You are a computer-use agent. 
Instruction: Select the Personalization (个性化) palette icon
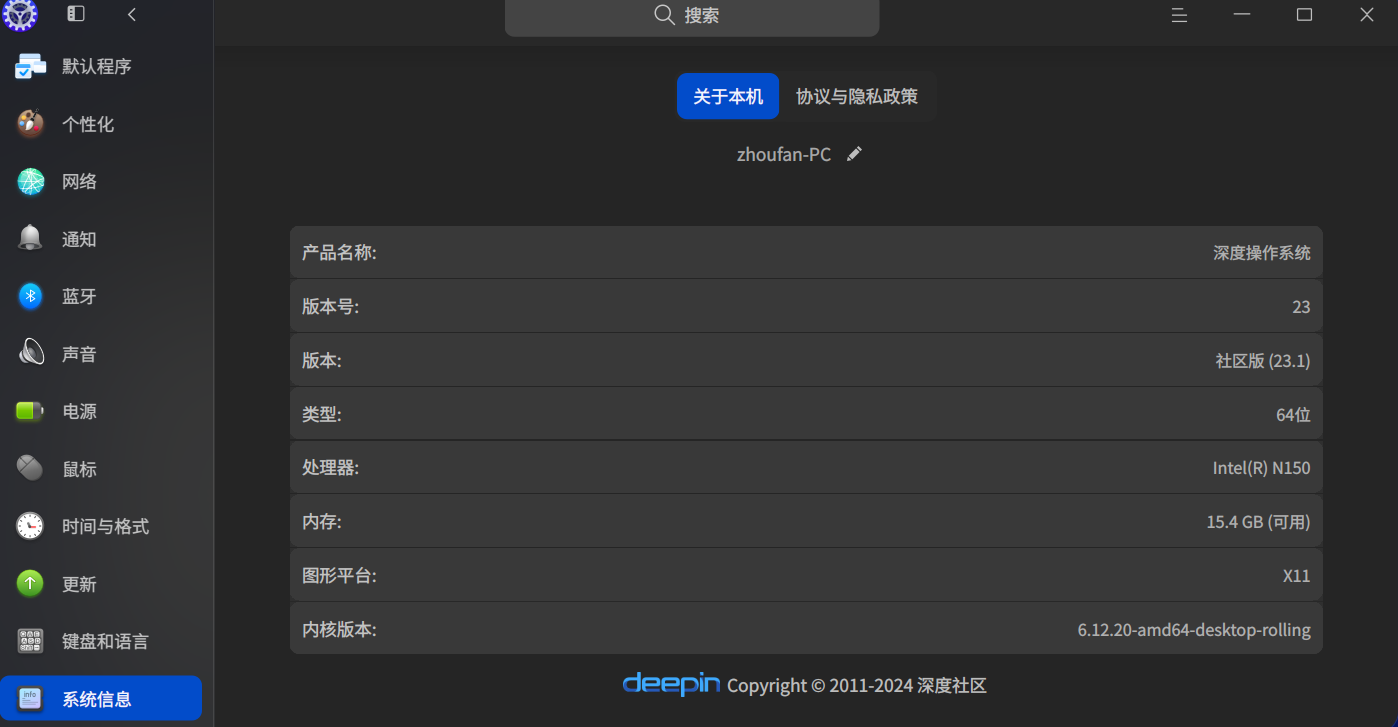point(30,124)
